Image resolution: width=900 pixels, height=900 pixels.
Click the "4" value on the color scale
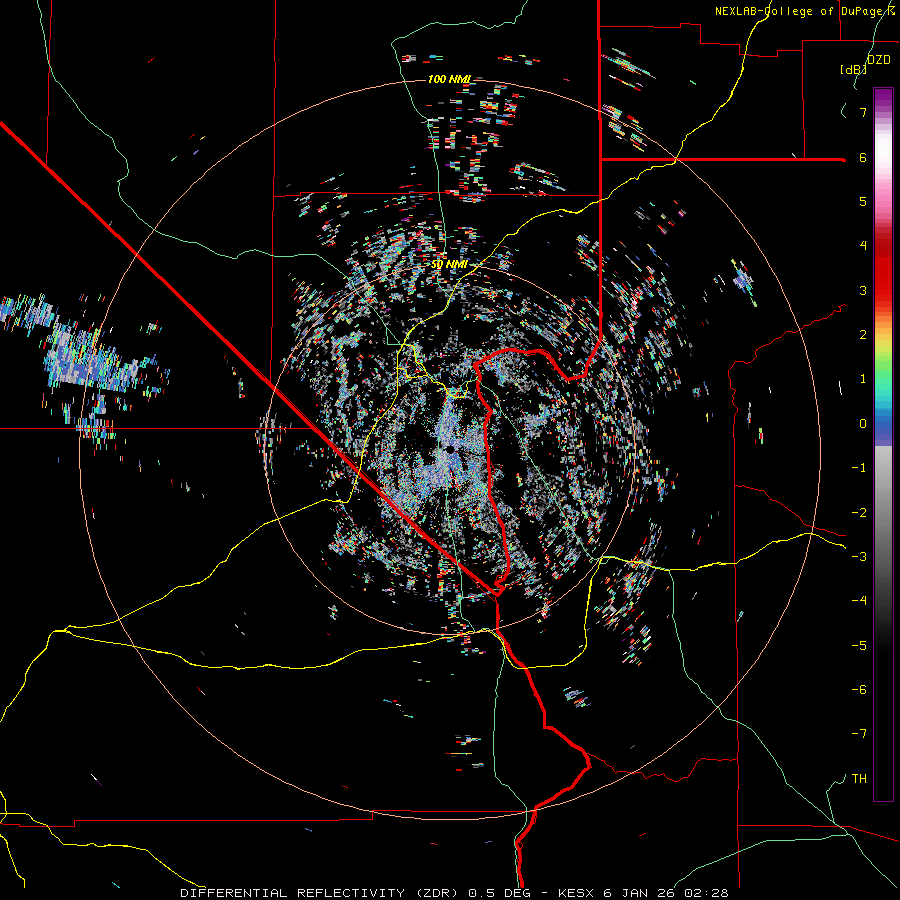pyautogui.click(x=863, y=246)
